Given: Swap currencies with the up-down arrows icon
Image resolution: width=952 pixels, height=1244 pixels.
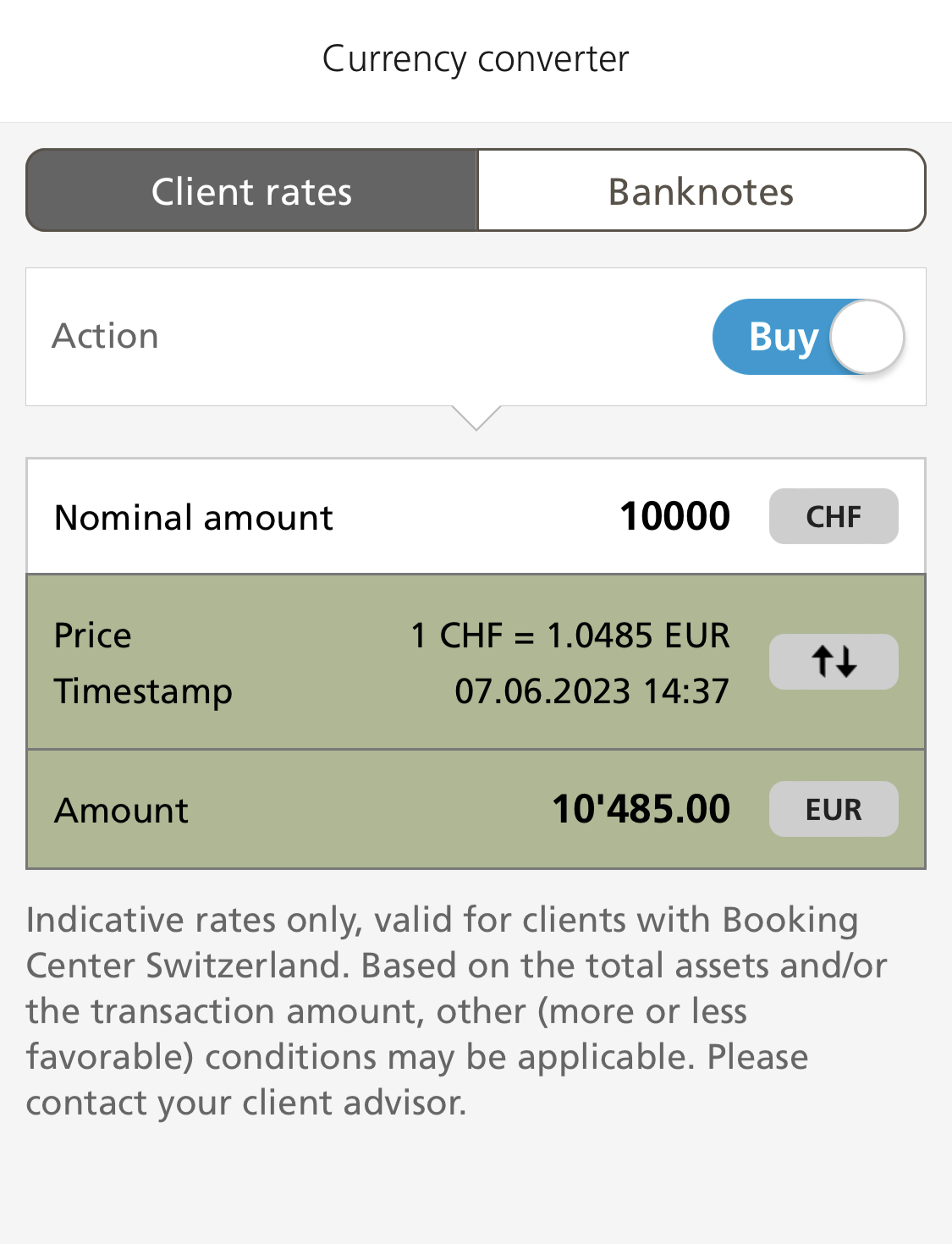Looking at the screenshot, I should pos(834,662).
